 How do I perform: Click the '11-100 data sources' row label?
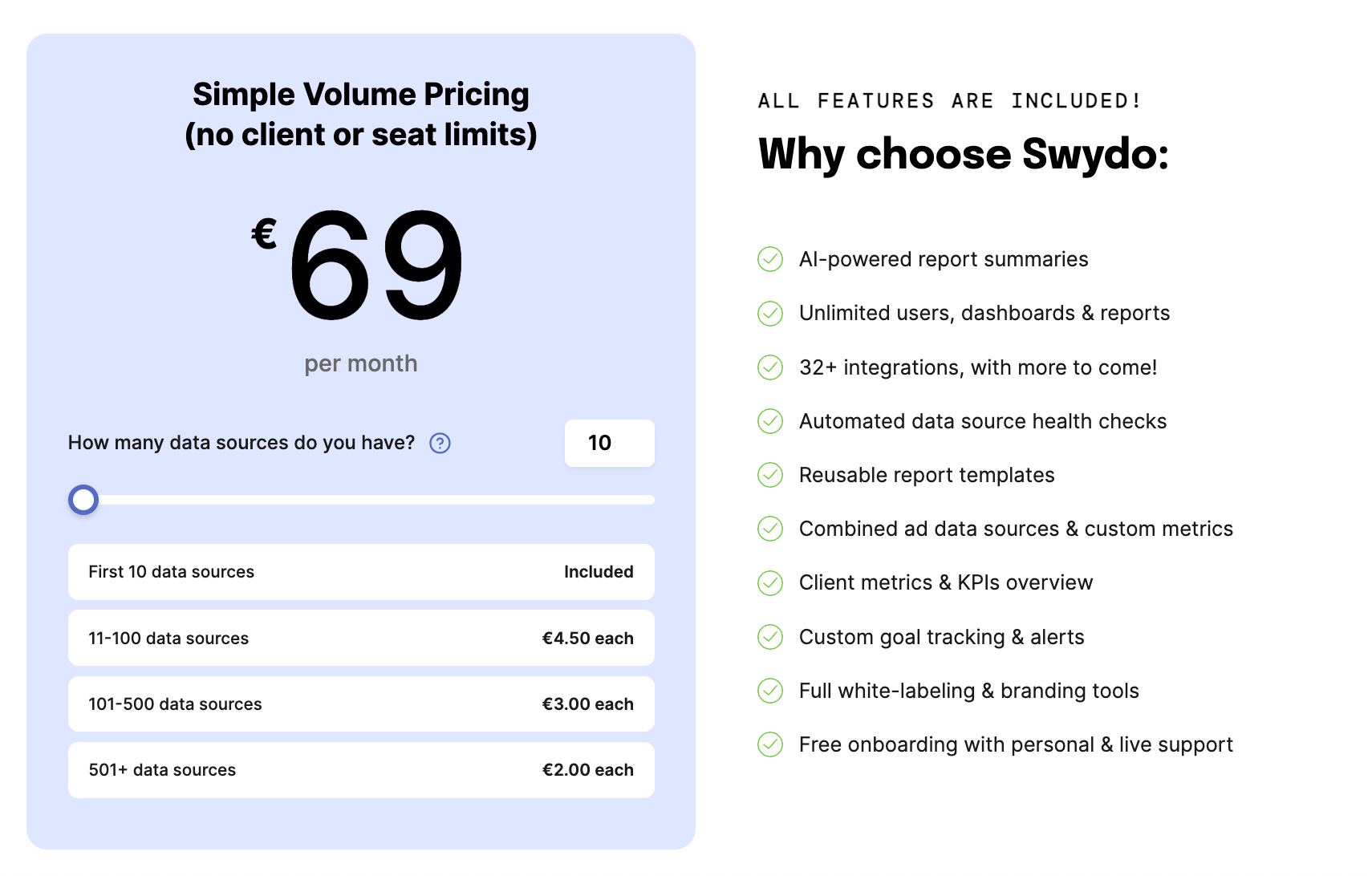coord(168,639)
